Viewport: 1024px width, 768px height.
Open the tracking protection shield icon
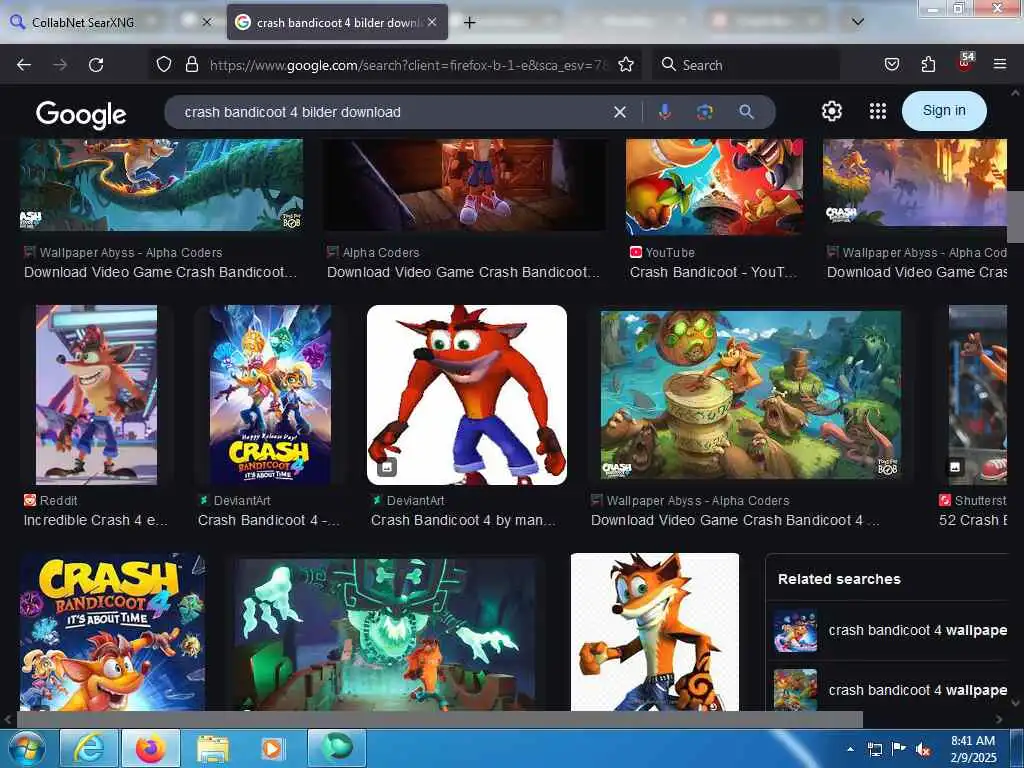point(164,64)
